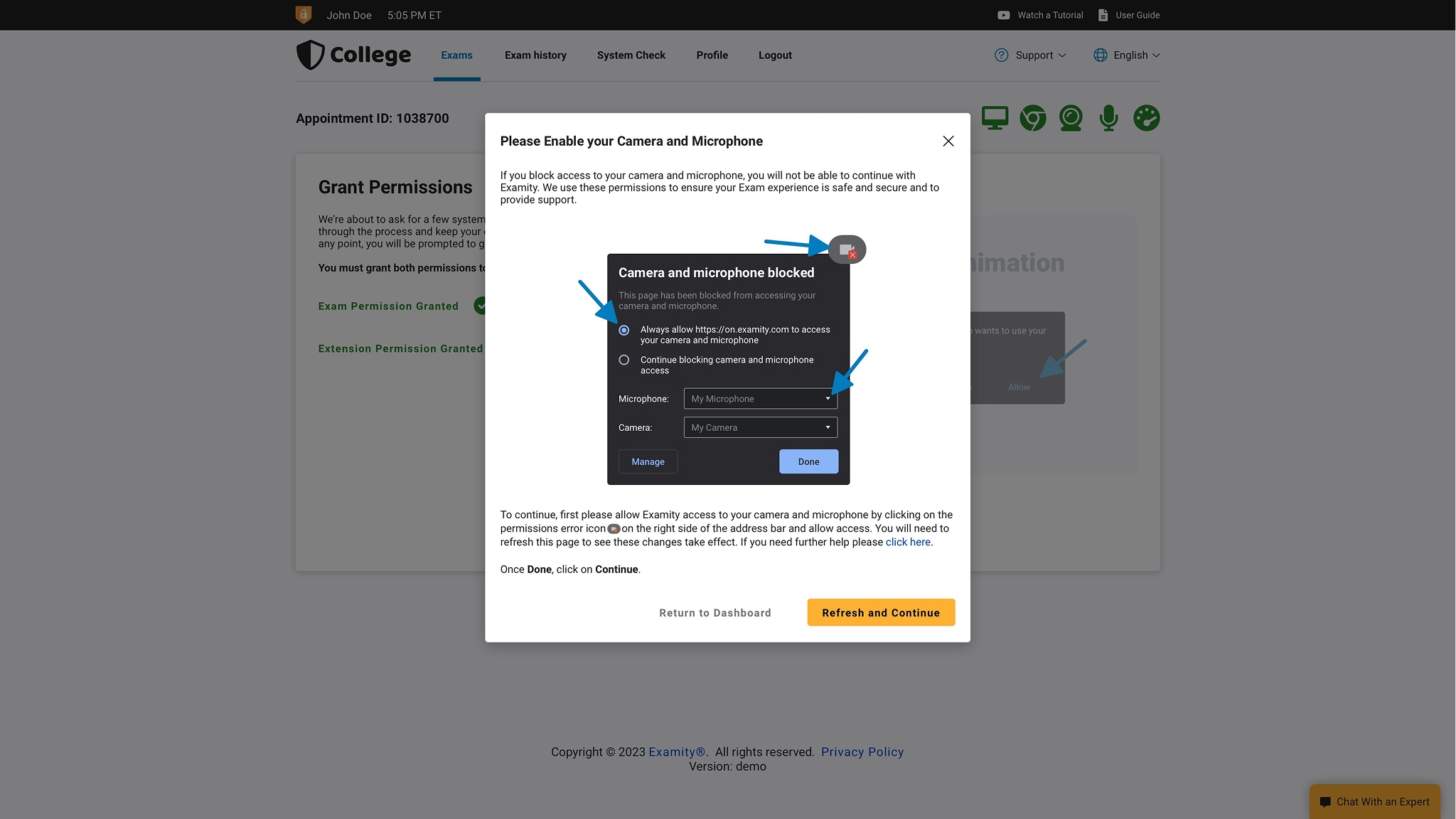Image resolution: width=1456 pixels, height=819 pixels.
Task: Click the Done button in illustration
Action: pyautogui.click(x=808, y=461)
